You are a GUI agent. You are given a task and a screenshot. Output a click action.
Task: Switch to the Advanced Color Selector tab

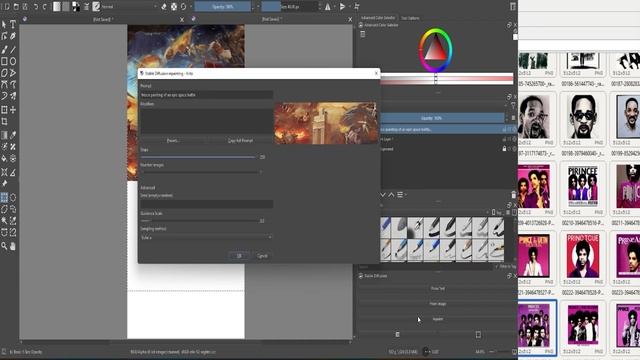point(378,18)
